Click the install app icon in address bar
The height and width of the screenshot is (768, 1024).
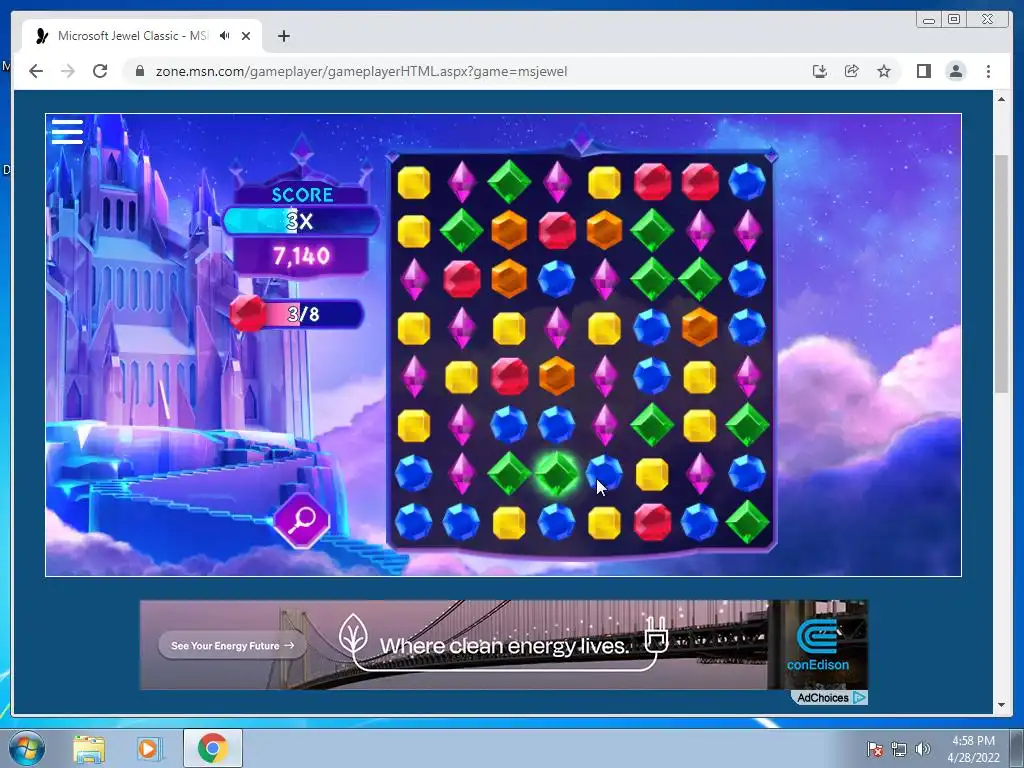pos(820,71)
